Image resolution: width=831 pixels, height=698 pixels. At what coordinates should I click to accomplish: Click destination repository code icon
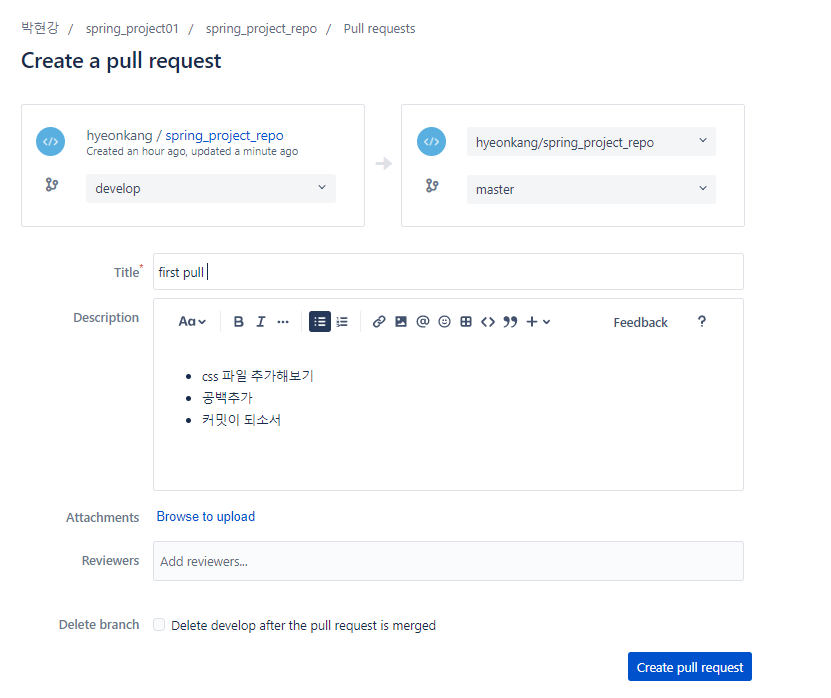(x=431, y=142)
